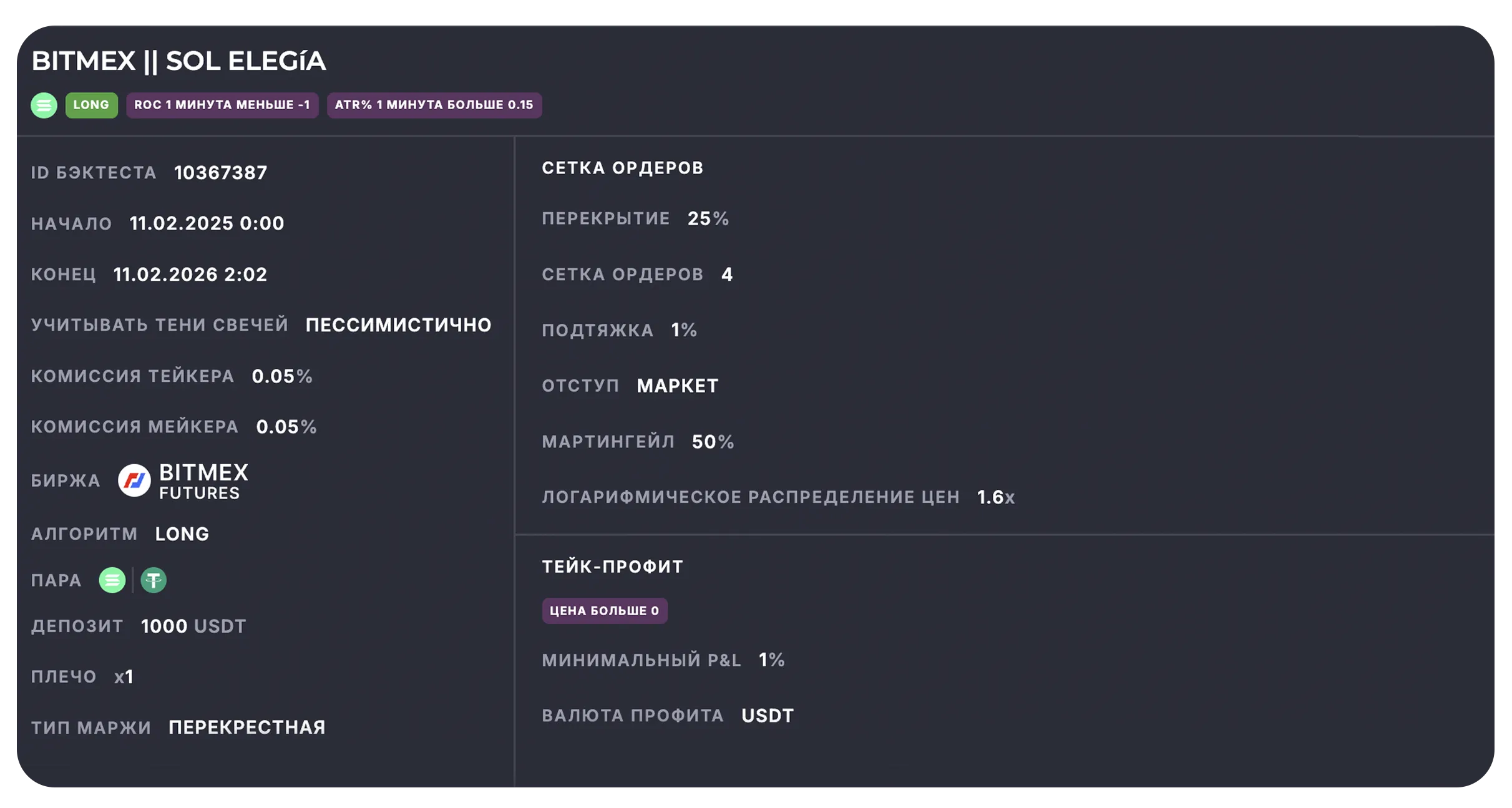The image size is (1512, 808).
Task: Switch margin type ПЕРЕКРЕСТНАЯ
Action: point(246,727)
